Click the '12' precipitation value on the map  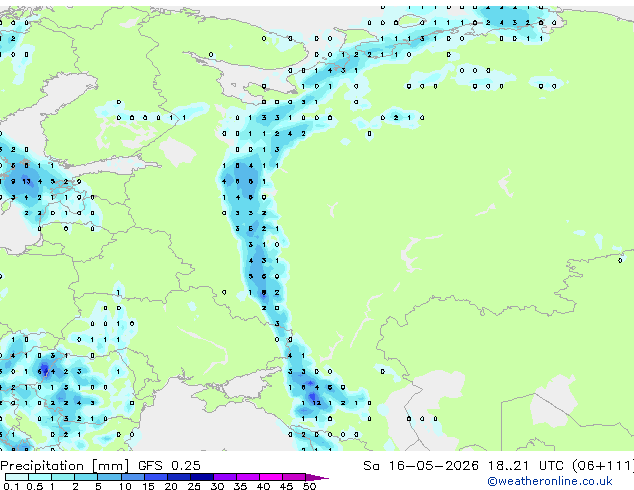317,403
